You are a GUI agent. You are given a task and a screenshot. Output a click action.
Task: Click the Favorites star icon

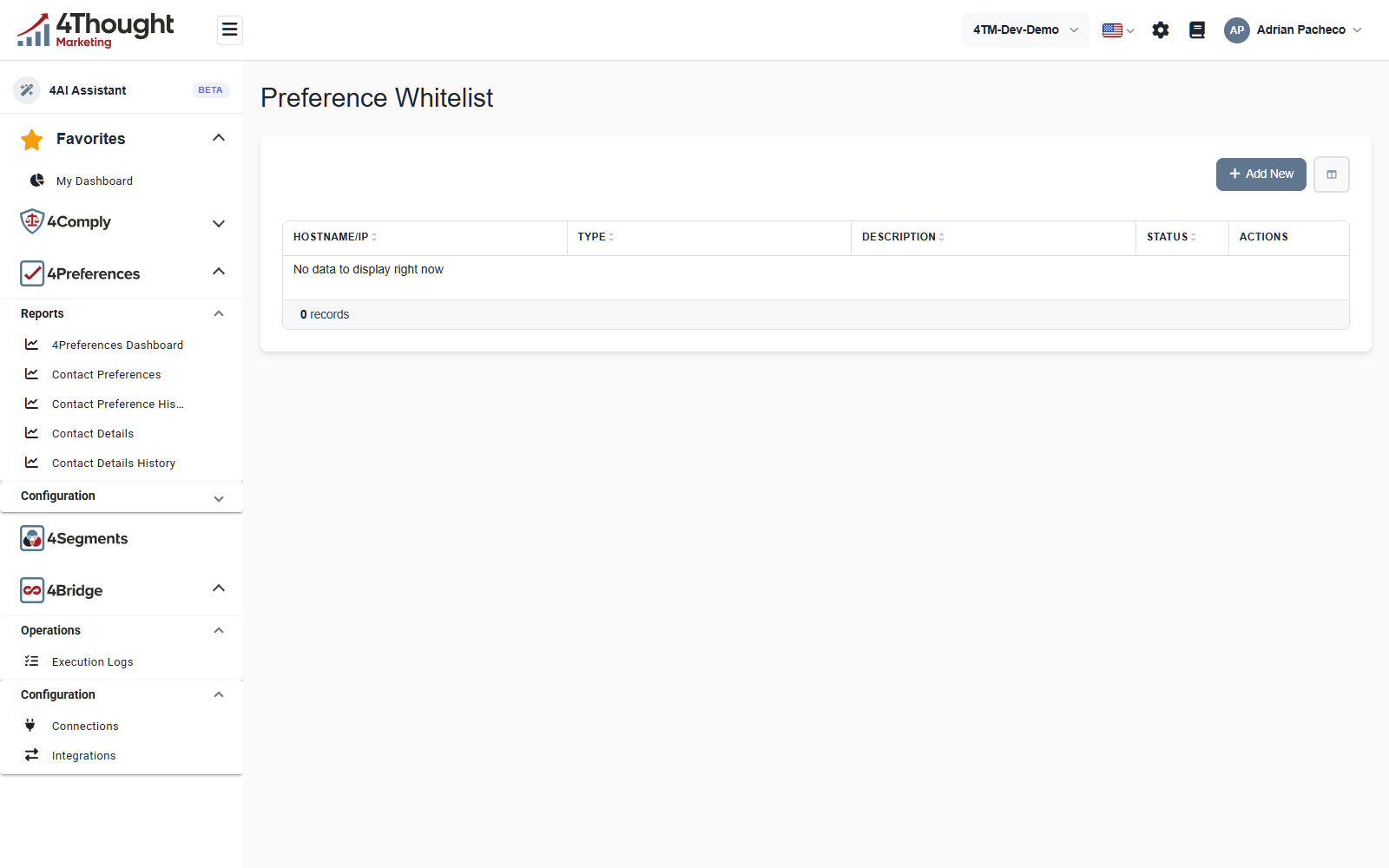coord(32,139)
